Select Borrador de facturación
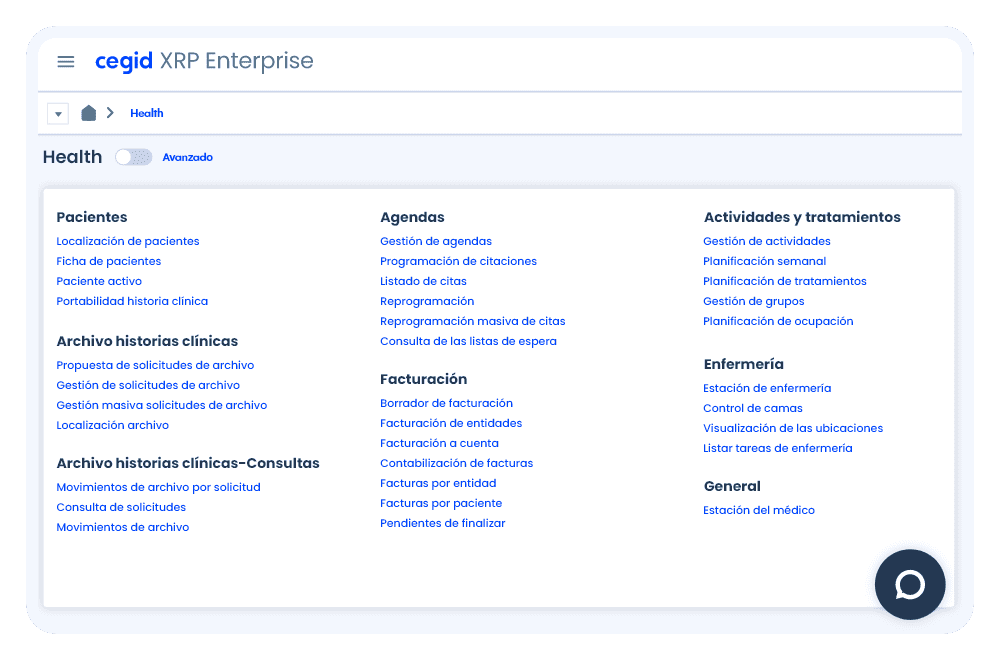 (x=446, y=403)
